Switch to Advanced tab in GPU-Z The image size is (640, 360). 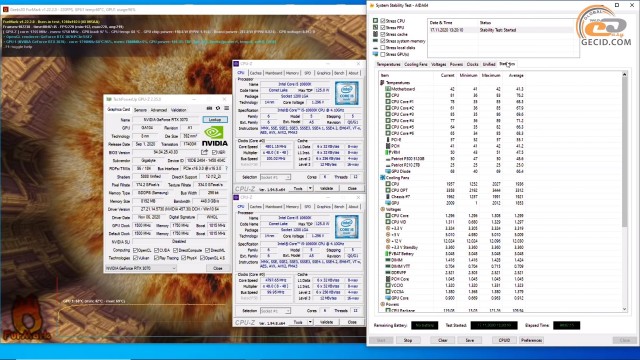click(x=159, y=110)
